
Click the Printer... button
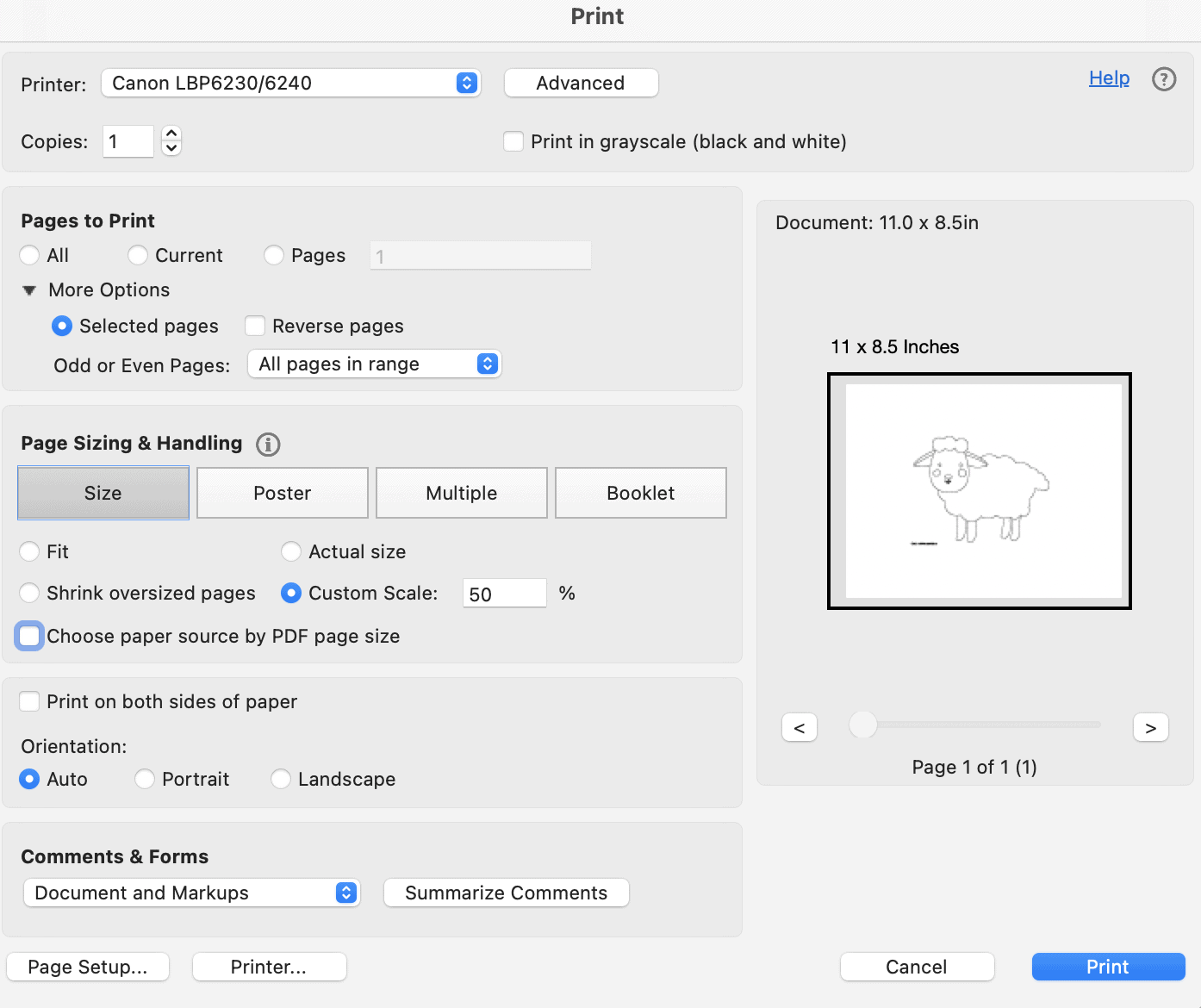pos(269,967)
